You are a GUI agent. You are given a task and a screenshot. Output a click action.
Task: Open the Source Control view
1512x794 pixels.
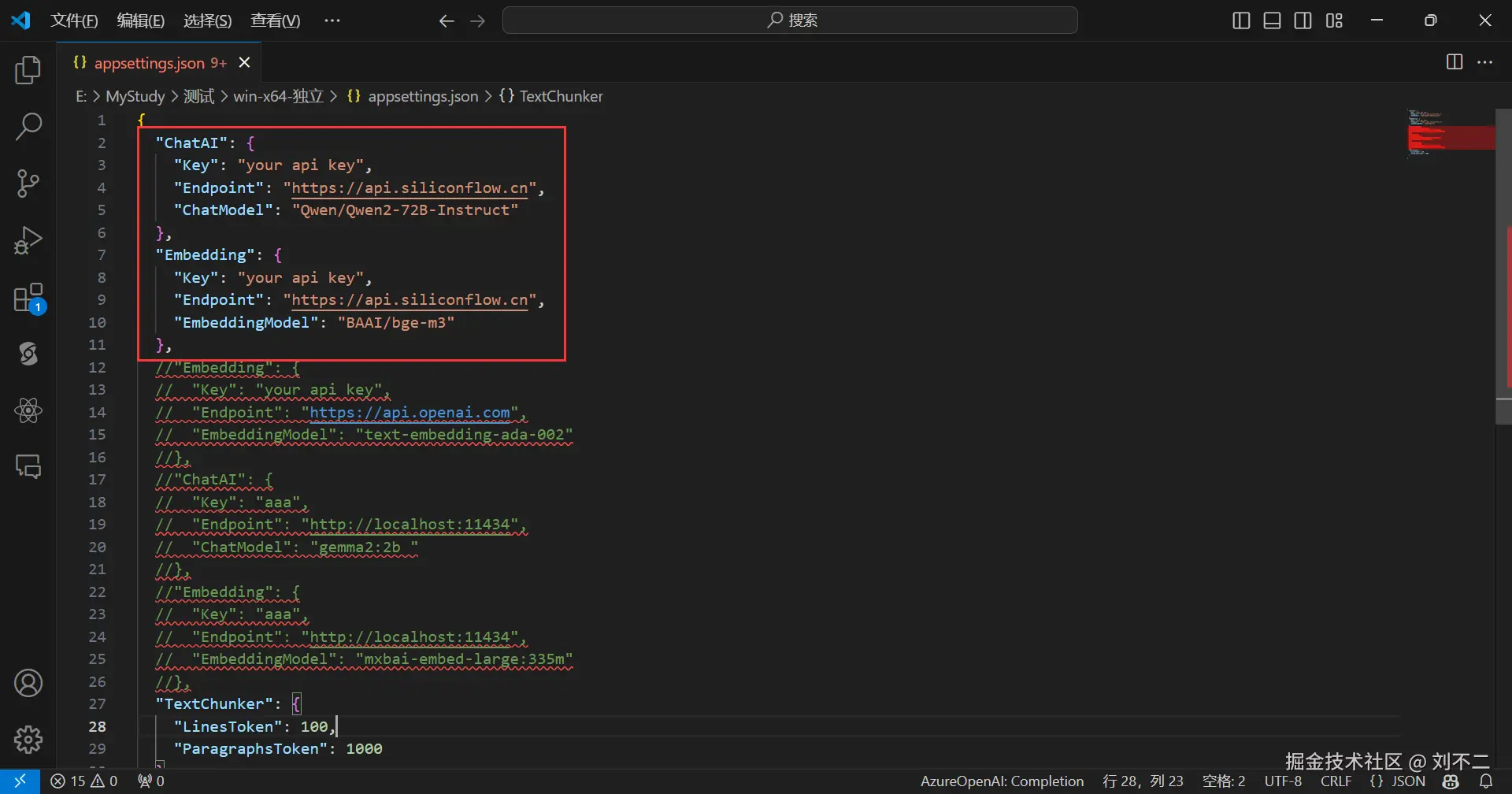(x=28, y=184)
